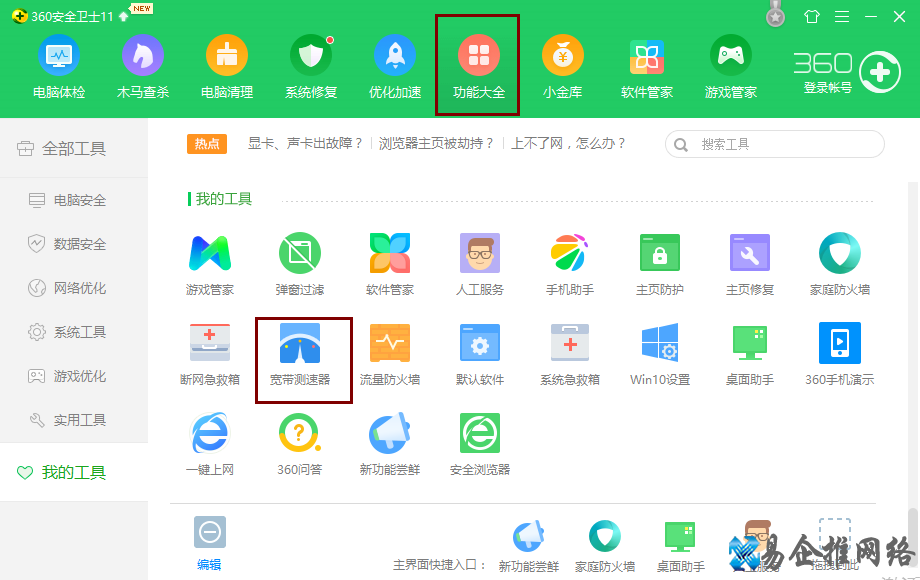Image resolution: width=920 pixels, height=580 pixels.
Task: Run 木马查杀 trojan scan
Action: (142, 65)
